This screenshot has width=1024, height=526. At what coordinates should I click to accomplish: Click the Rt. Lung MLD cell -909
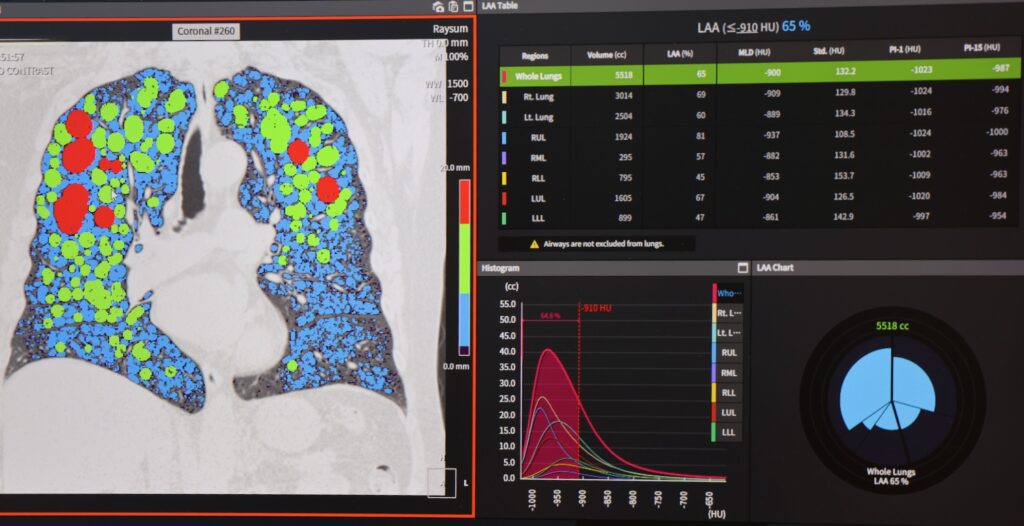pos(771,94)
